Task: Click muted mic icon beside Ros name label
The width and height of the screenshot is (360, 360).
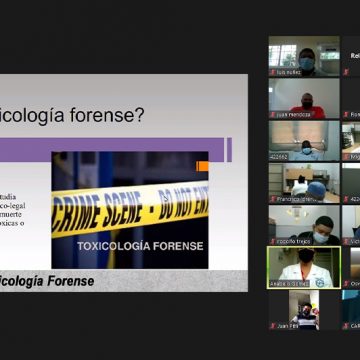Action: (347, 115)
